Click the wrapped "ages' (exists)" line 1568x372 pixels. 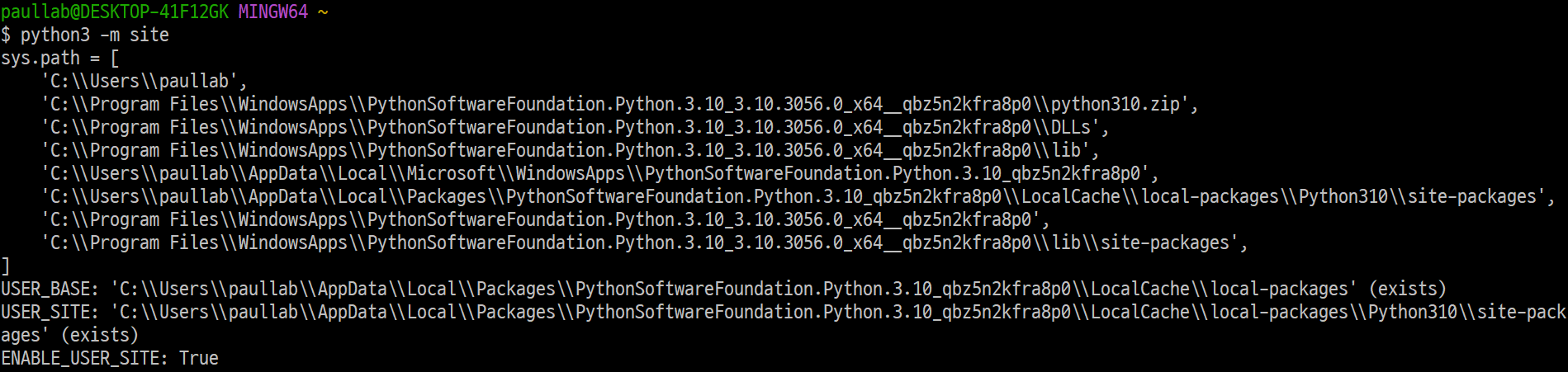(x=70, y=336)
